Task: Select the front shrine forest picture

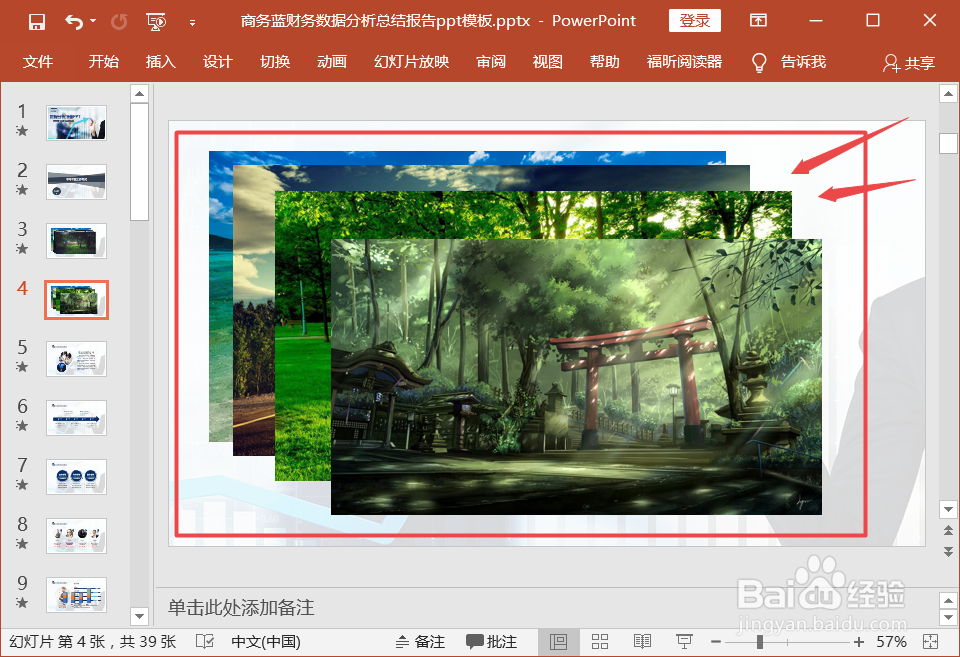Action: [x=576, y=377]
